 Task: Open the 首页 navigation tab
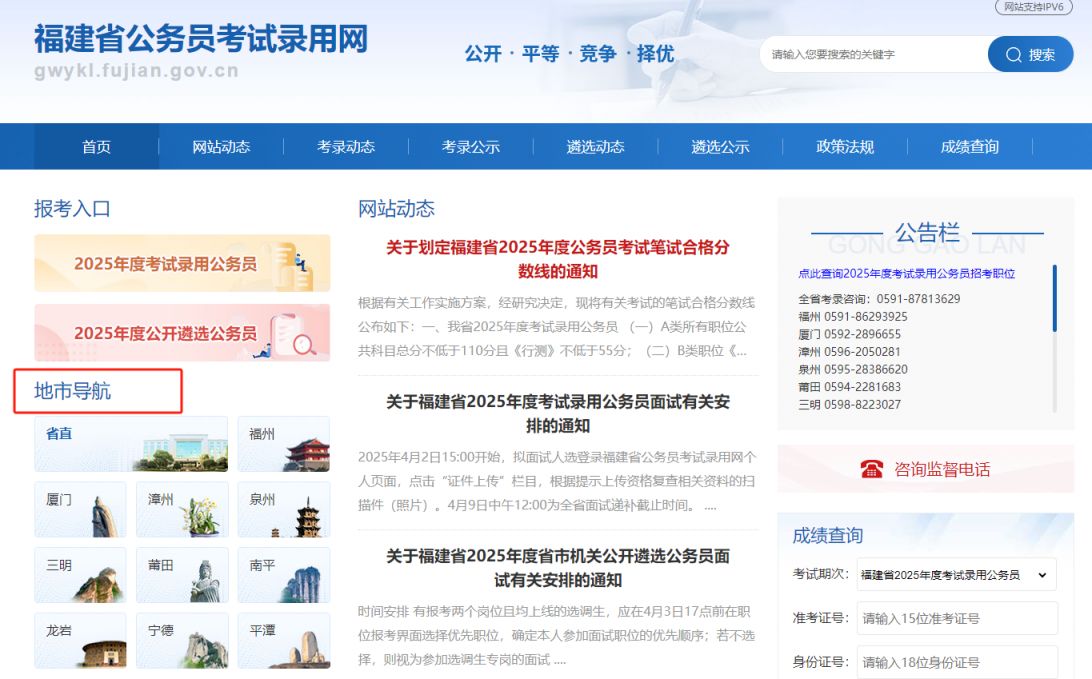click(x=96, y=147)
